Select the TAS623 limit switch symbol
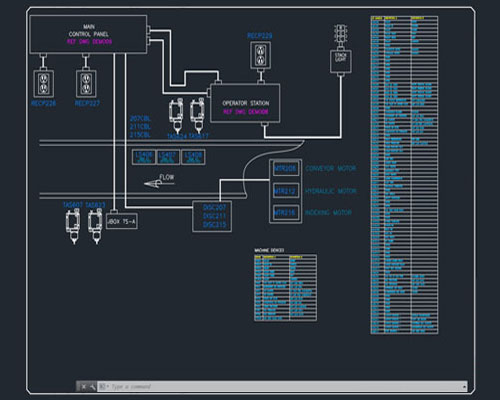500x400 pixels. point(95,227)
